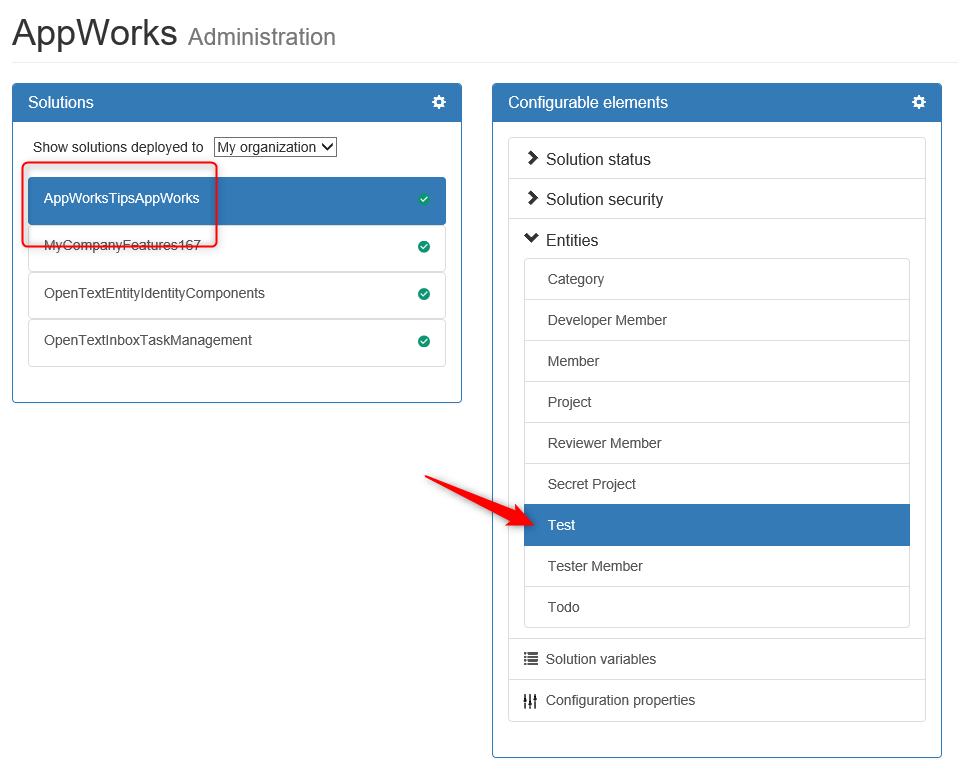958x779 pixels.
Task: Click green check icon beside MyCompanyFeatures167
Action: pos(423,246)
